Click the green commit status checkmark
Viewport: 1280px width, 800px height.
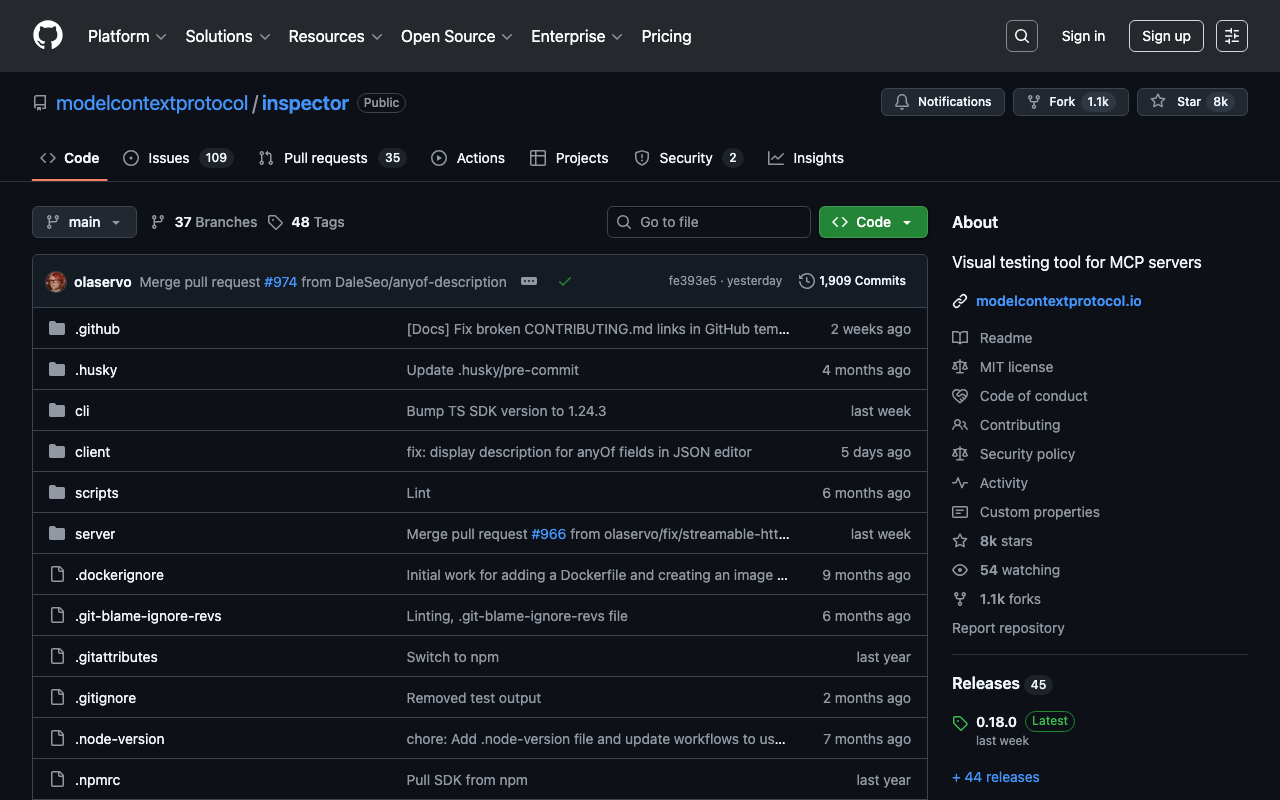[x=565, y=282]
